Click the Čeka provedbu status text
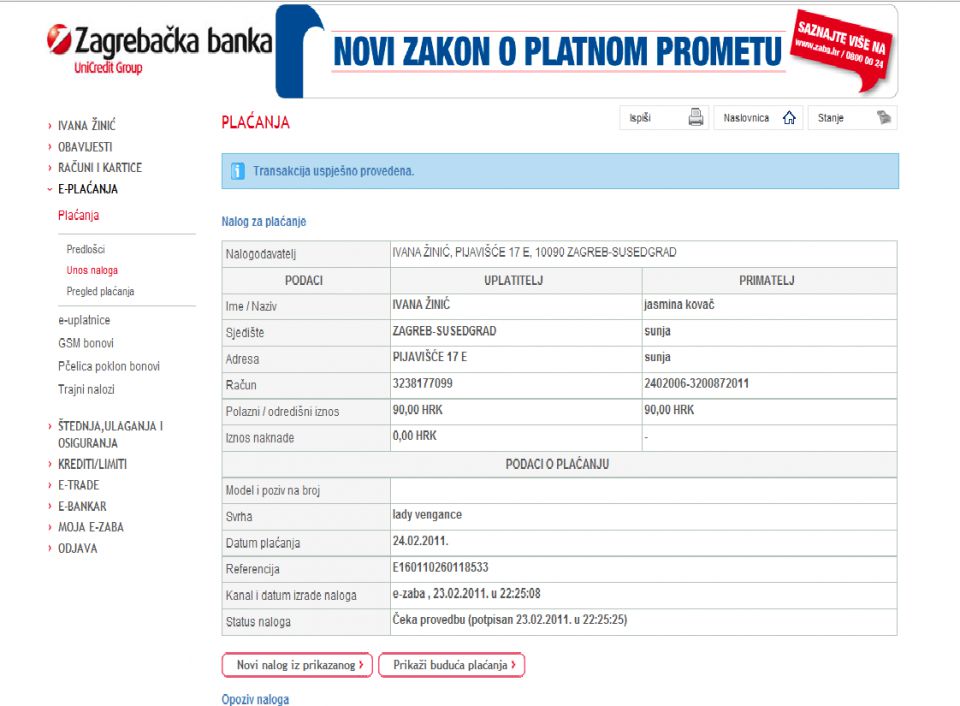This screenshot has width=960, height=706. pos(509,620)
